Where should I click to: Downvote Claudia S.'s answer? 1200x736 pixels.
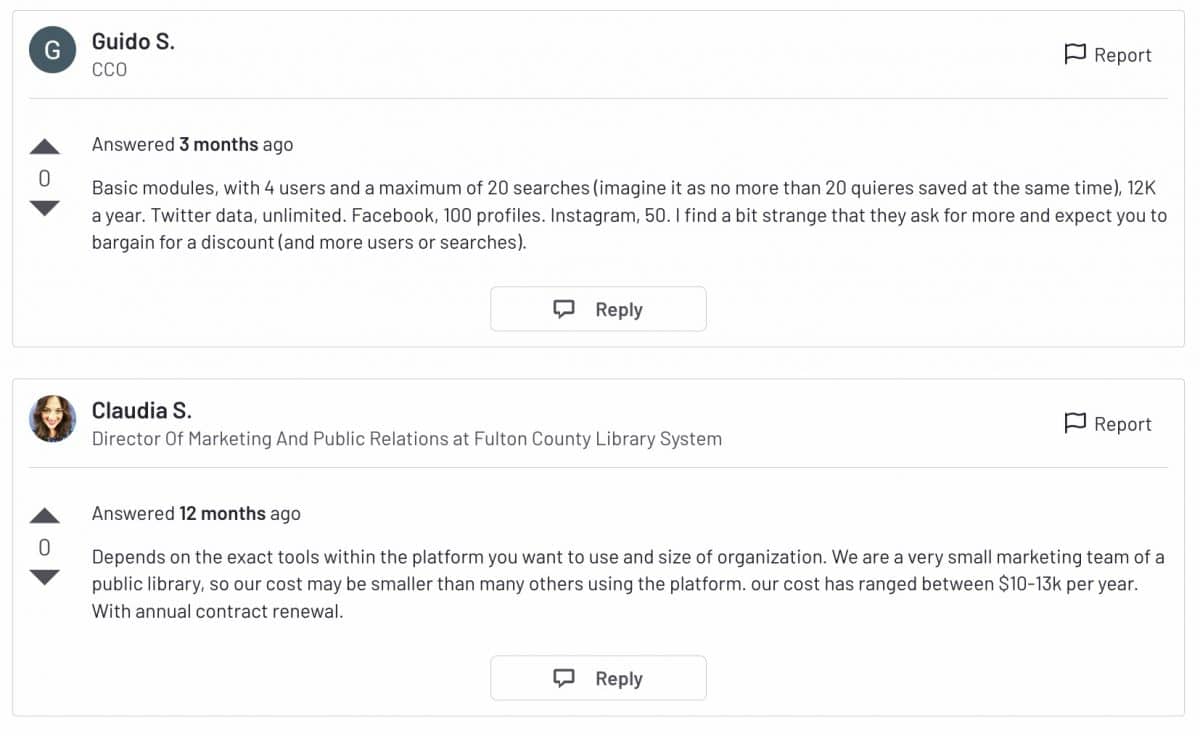[45, 577]
